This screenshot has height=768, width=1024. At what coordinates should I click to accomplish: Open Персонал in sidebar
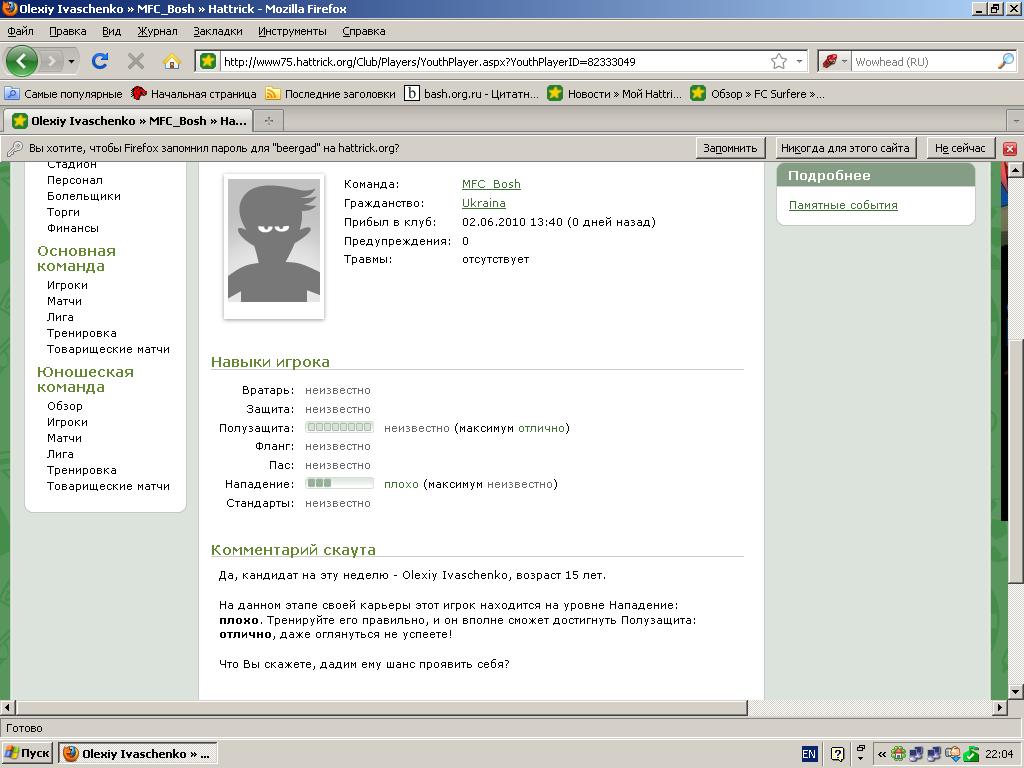pyautogui.click(x=74, y=180)
